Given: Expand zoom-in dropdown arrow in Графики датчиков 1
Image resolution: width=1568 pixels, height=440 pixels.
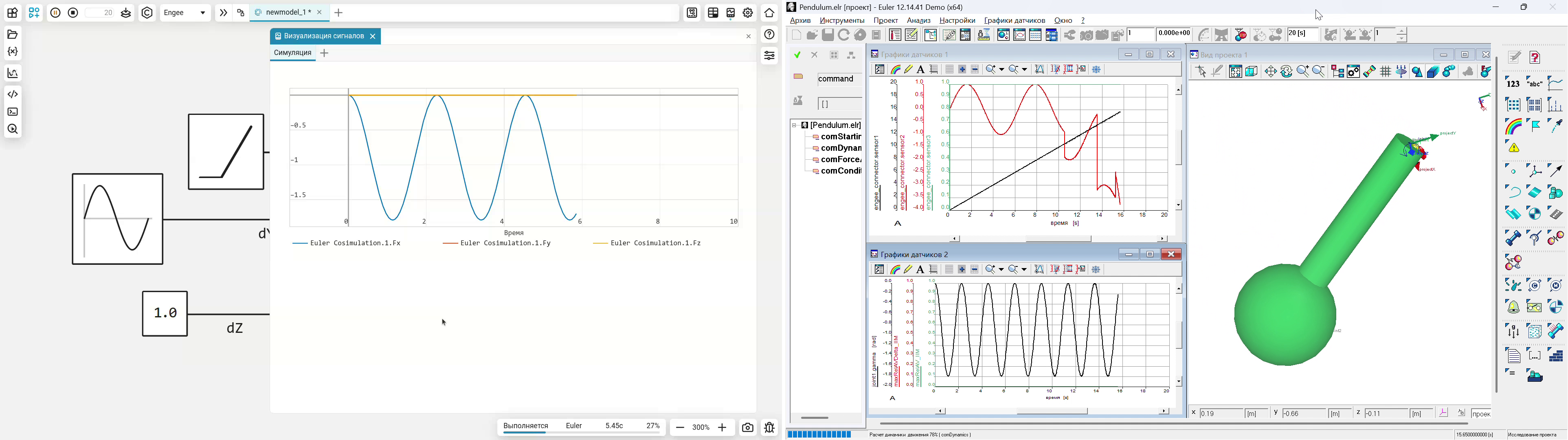Looking at the screenshot, I should (x=1002, y=69).
